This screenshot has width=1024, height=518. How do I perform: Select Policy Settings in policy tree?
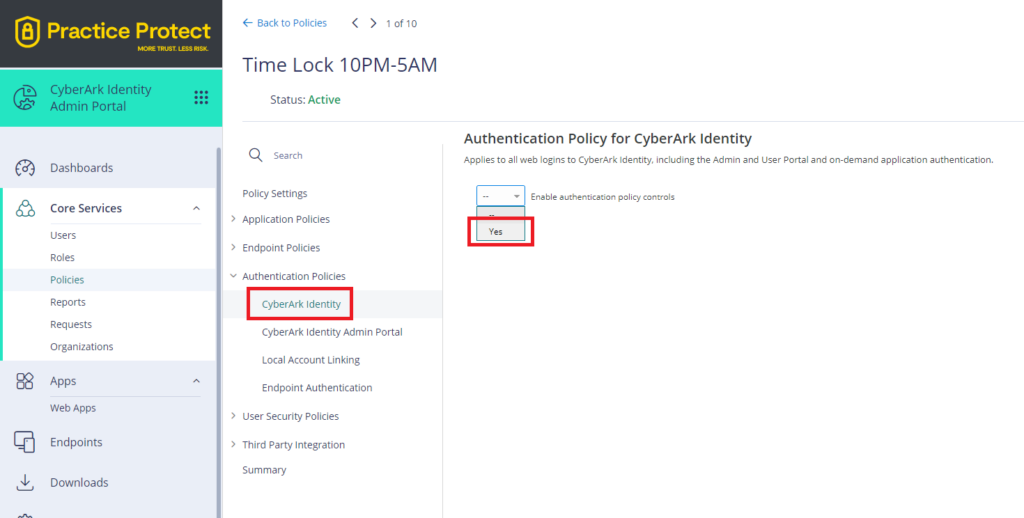(x=275, y=193)
